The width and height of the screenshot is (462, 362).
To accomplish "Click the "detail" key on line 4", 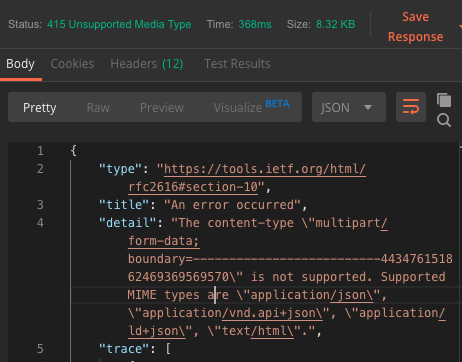I will (x=127, y=223).
